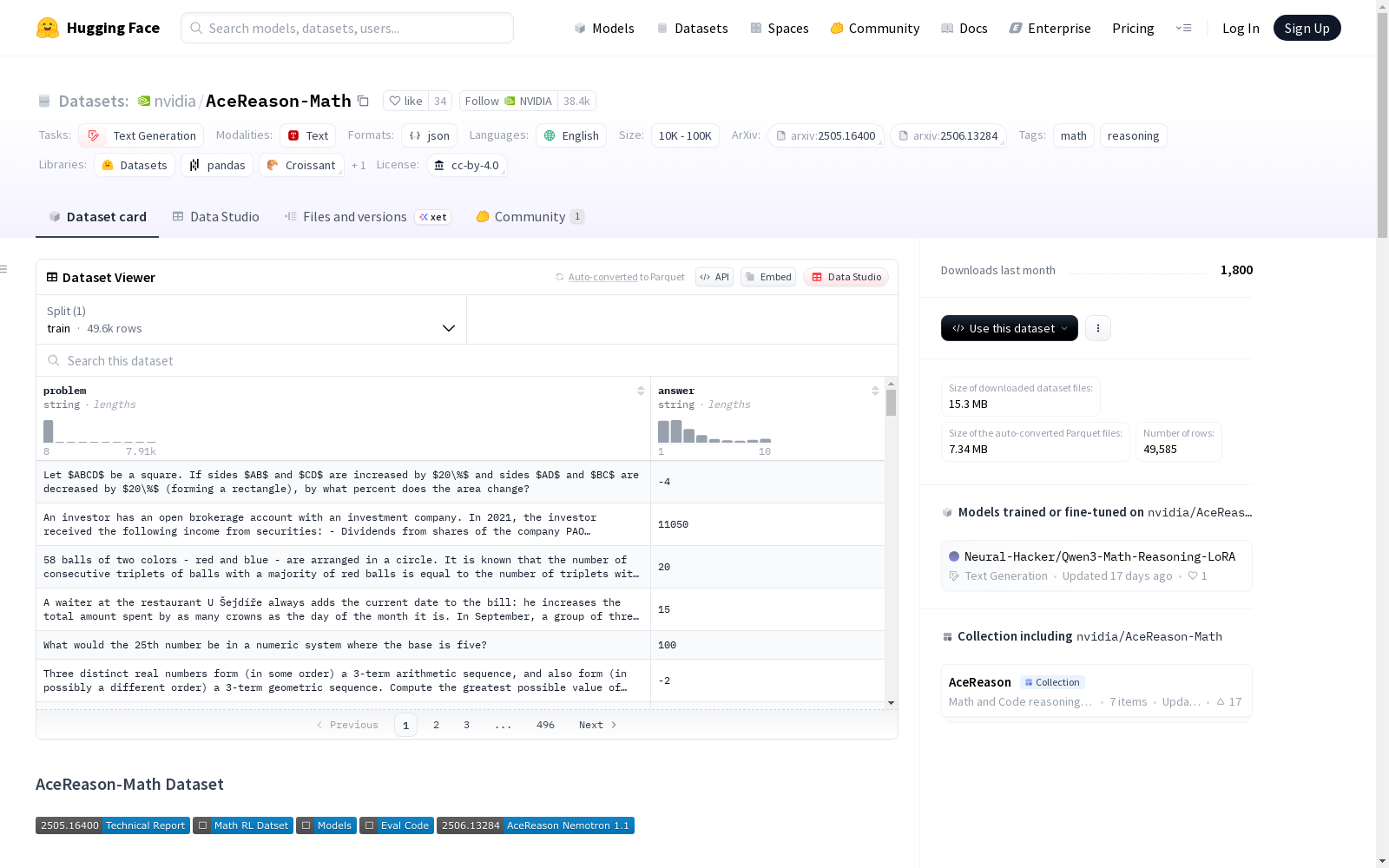The height and width of the screenshot is (868, 1389).
Task: Open arxiv:2506.13284 paper tag
Action: click(x=948, y=135)
